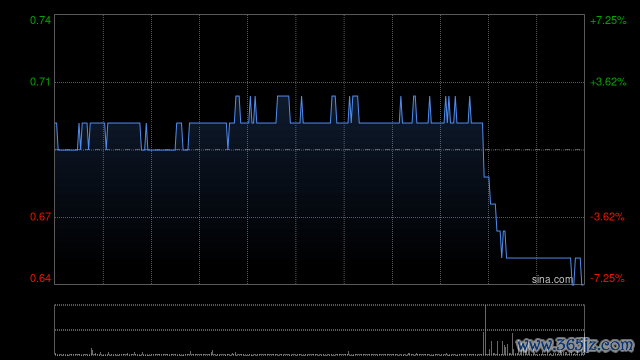The image size is (640, 360).
Task: Click the 0.71 price axis label
Action: click(40, 82)
